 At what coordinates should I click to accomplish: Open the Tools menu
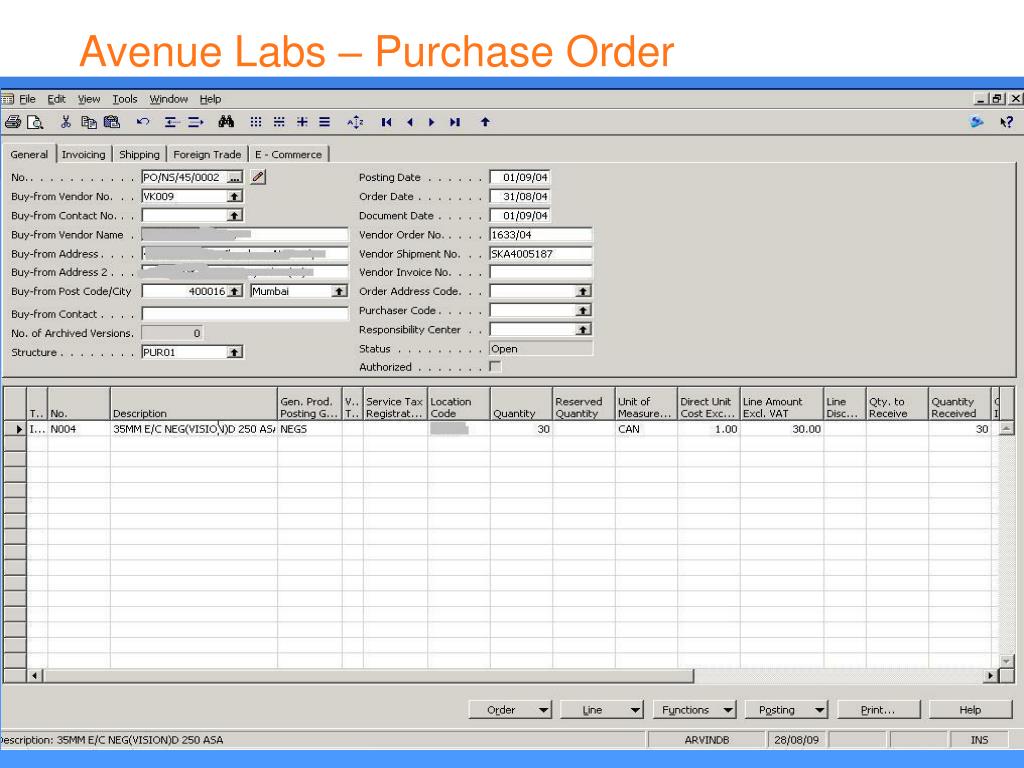(125, 99)
